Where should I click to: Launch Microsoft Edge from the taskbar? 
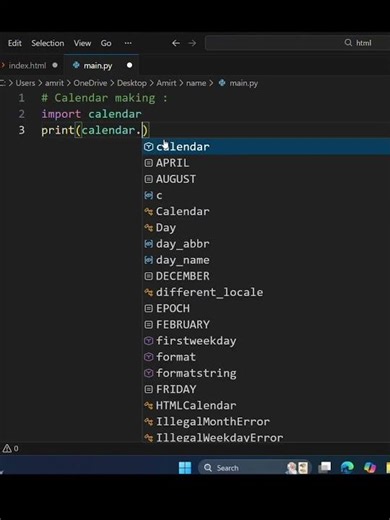(347, 467)
